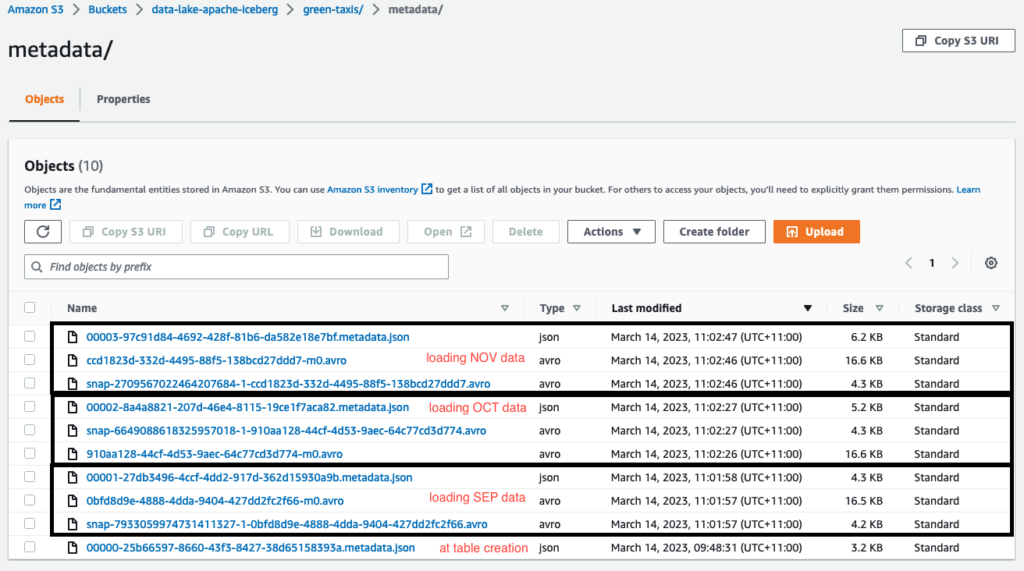Click file icon of snap-7933059974731411327 avro
The height and width of the screenshot is (571, 1024).
72,524
